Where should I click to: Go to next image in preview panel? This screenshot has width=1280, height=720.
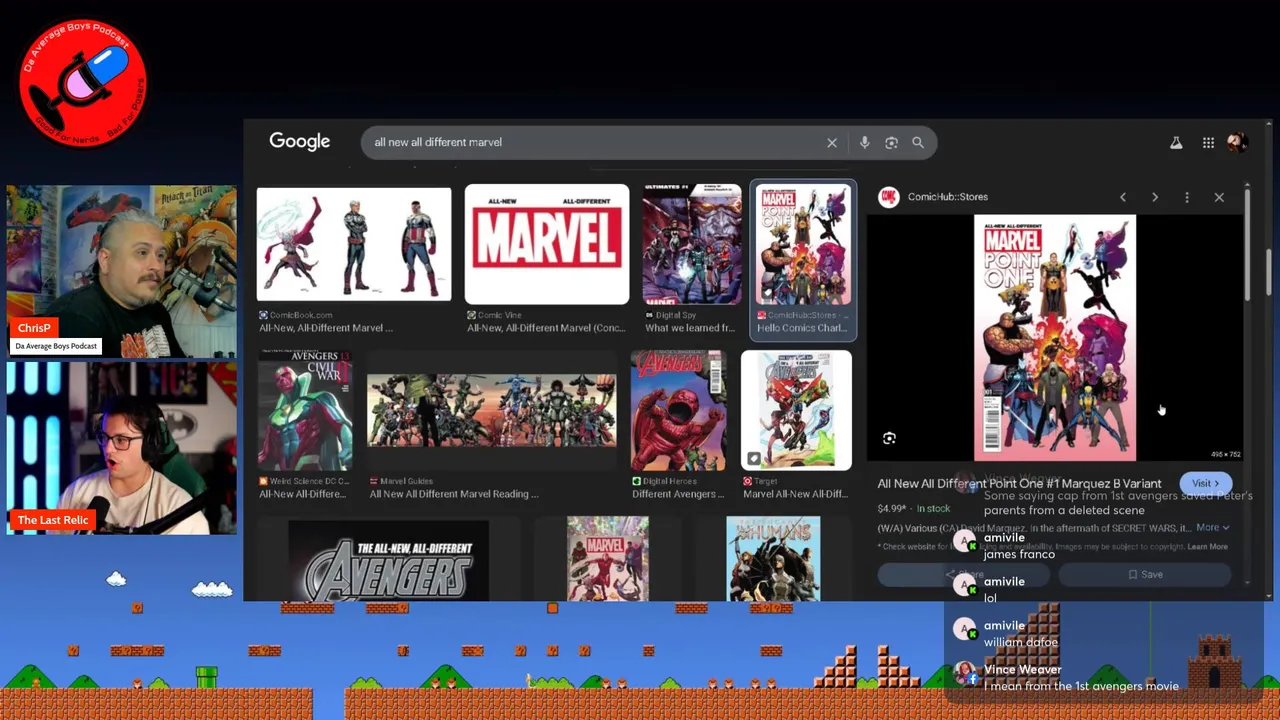tap(1154, 197)
